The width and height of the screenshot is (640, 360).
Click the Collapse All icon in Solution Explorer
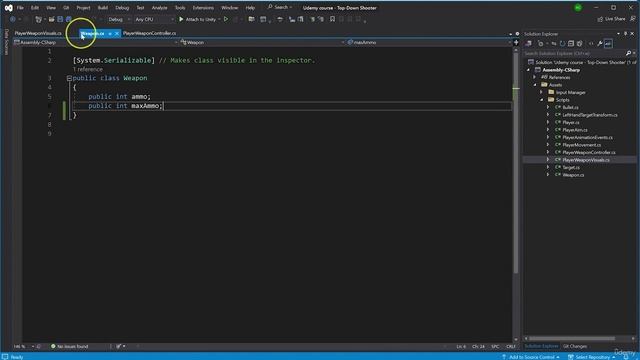(x=571, y=44)
